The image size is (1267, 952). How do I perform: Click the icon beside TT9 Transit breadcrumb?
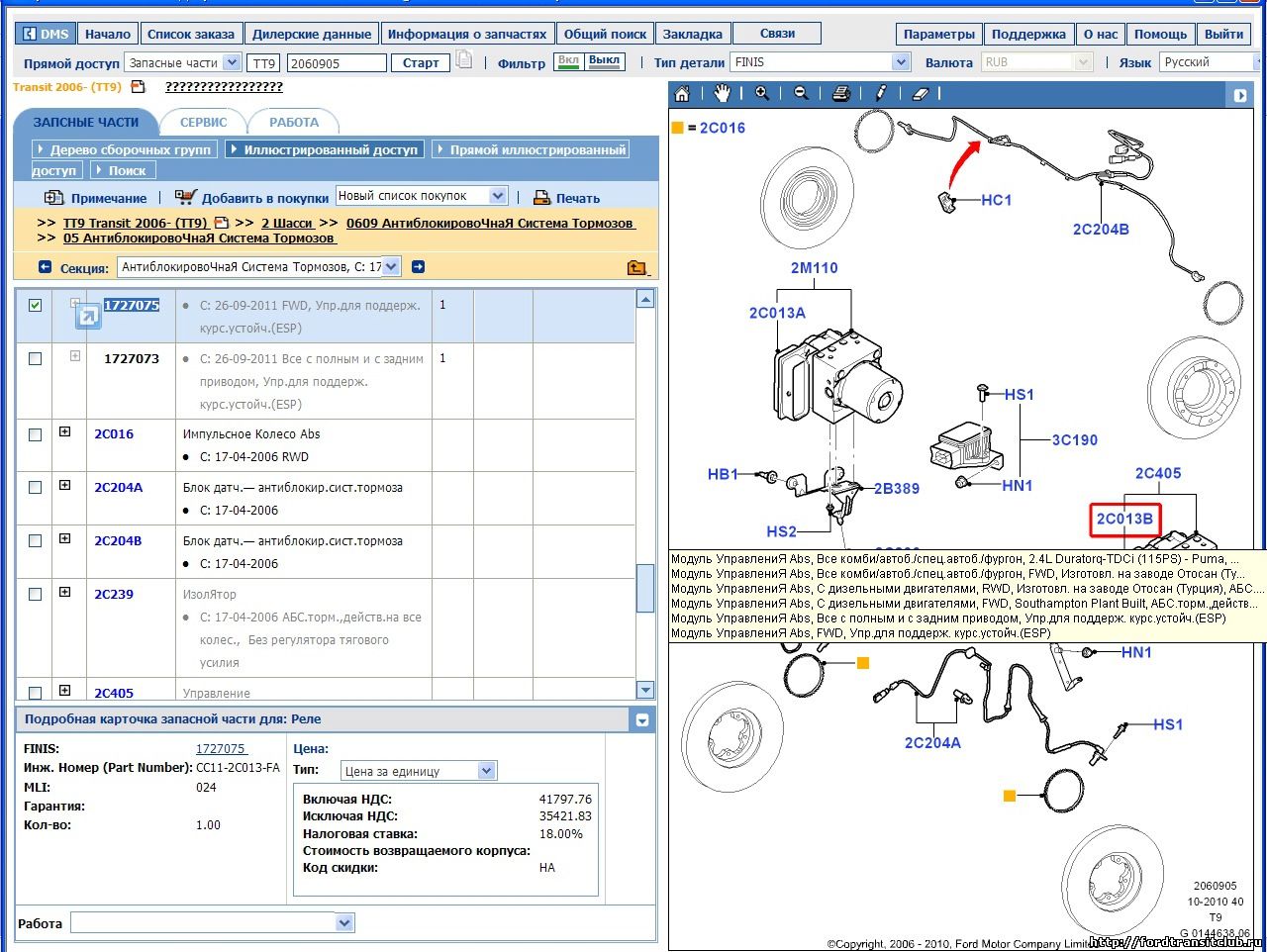pos(222,224)
